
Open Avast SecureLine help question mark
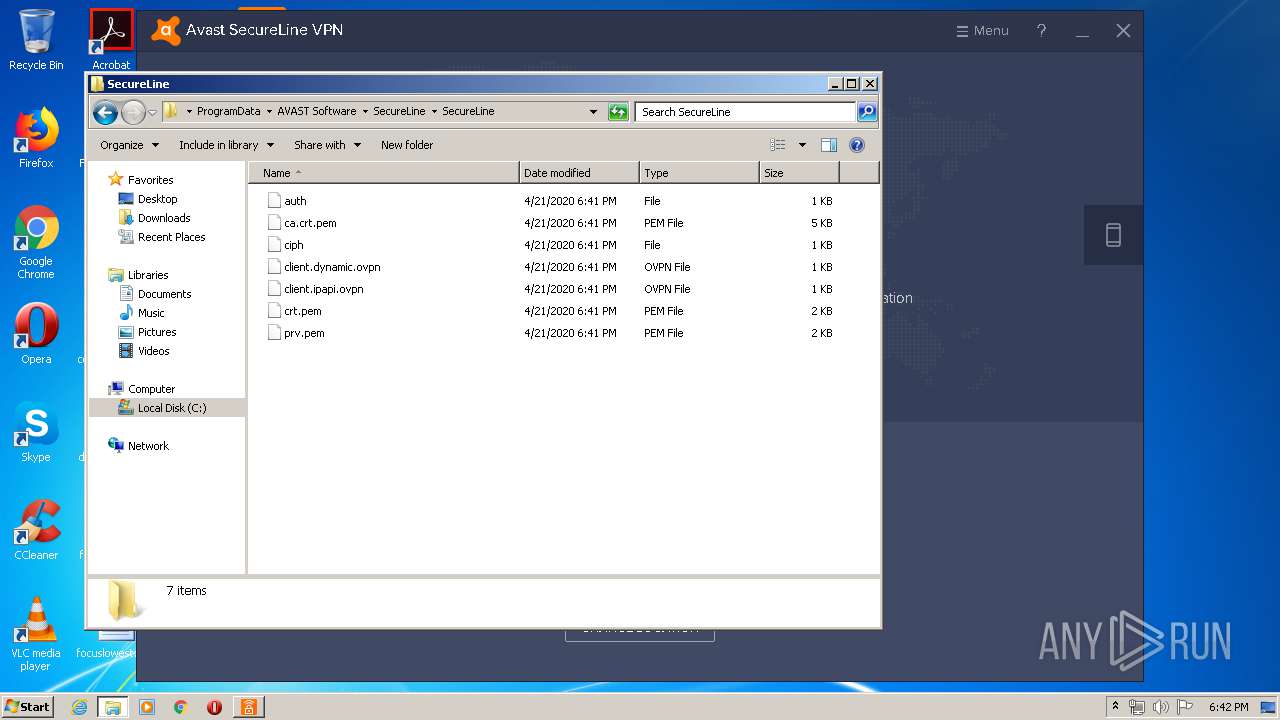pos(1041,30)
